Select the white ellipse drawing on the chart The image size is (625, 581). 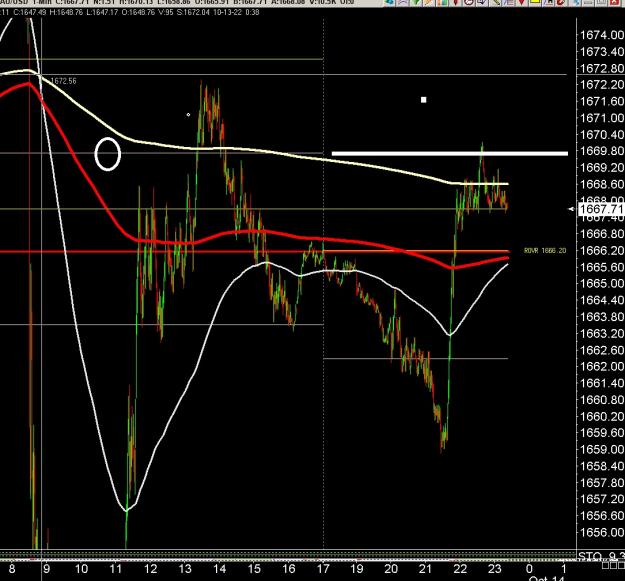[108, 154]
